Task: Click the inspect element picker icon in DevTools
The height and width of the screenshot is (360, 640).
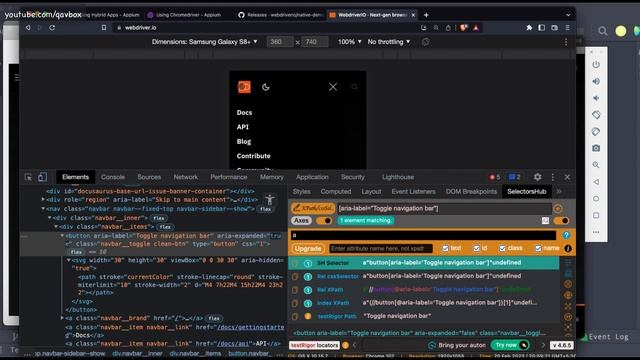Action: [28, 177]
